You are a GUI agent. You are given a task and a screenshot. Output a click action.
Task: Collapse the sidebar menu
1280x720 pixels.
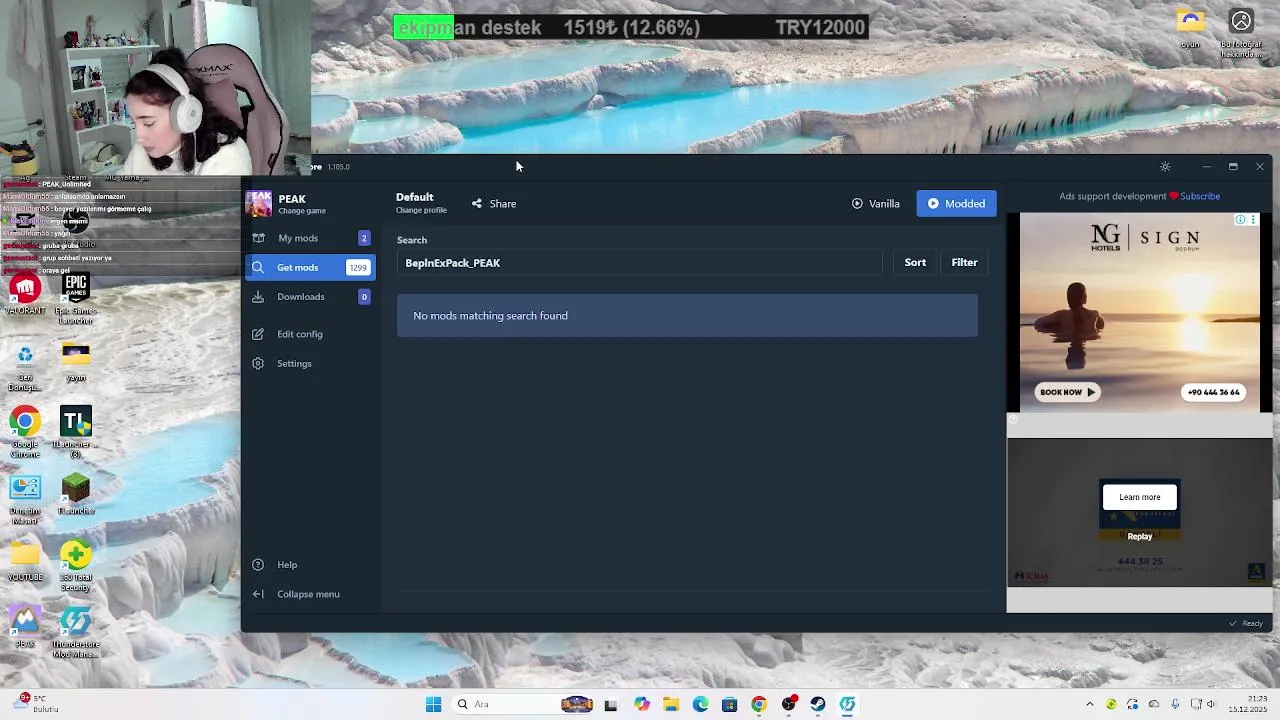coord(310,594)
